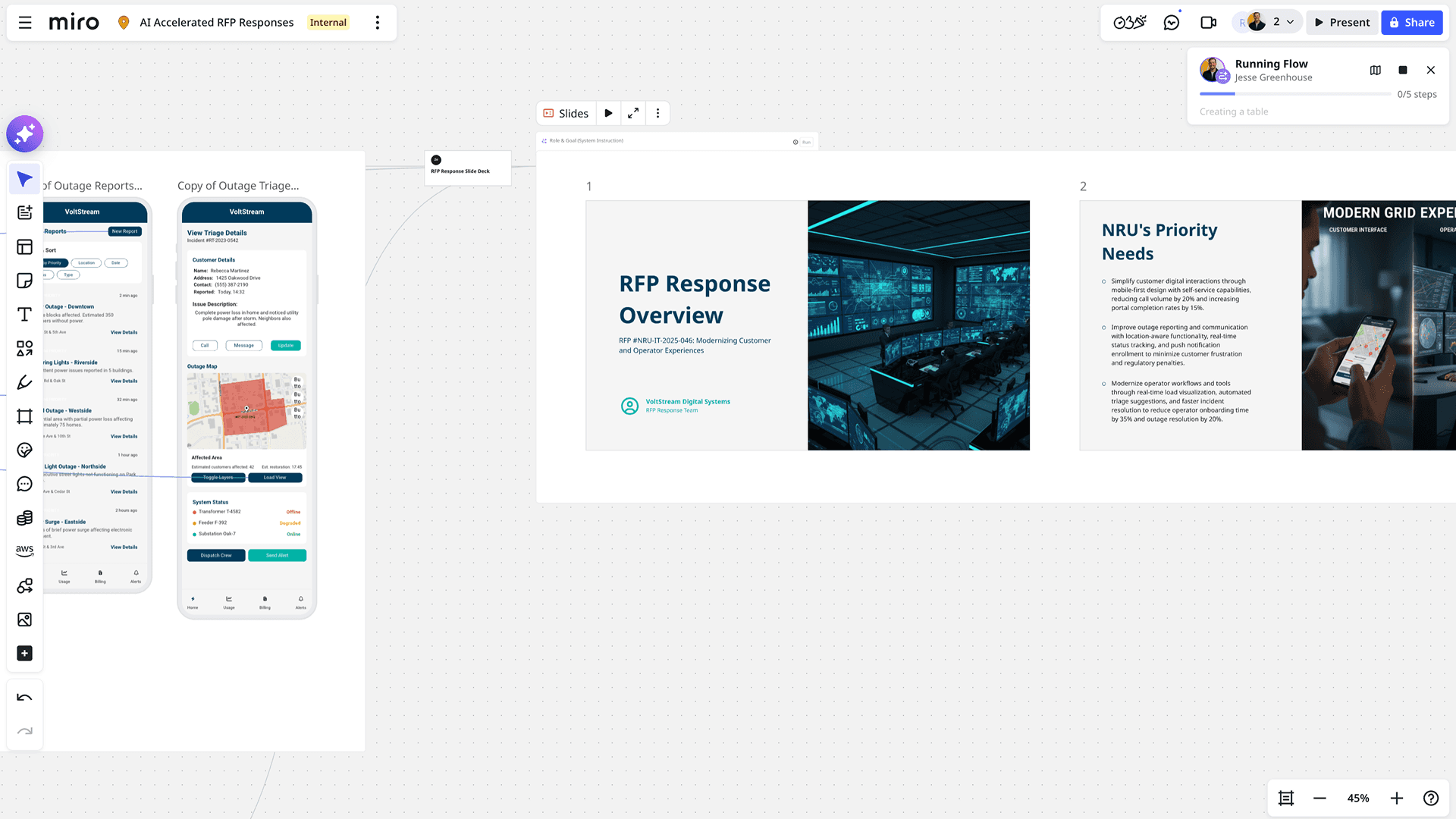This screenshot has height=819, width=1456.
Task: Select the Frame tool
Action: tap(25, 416)
